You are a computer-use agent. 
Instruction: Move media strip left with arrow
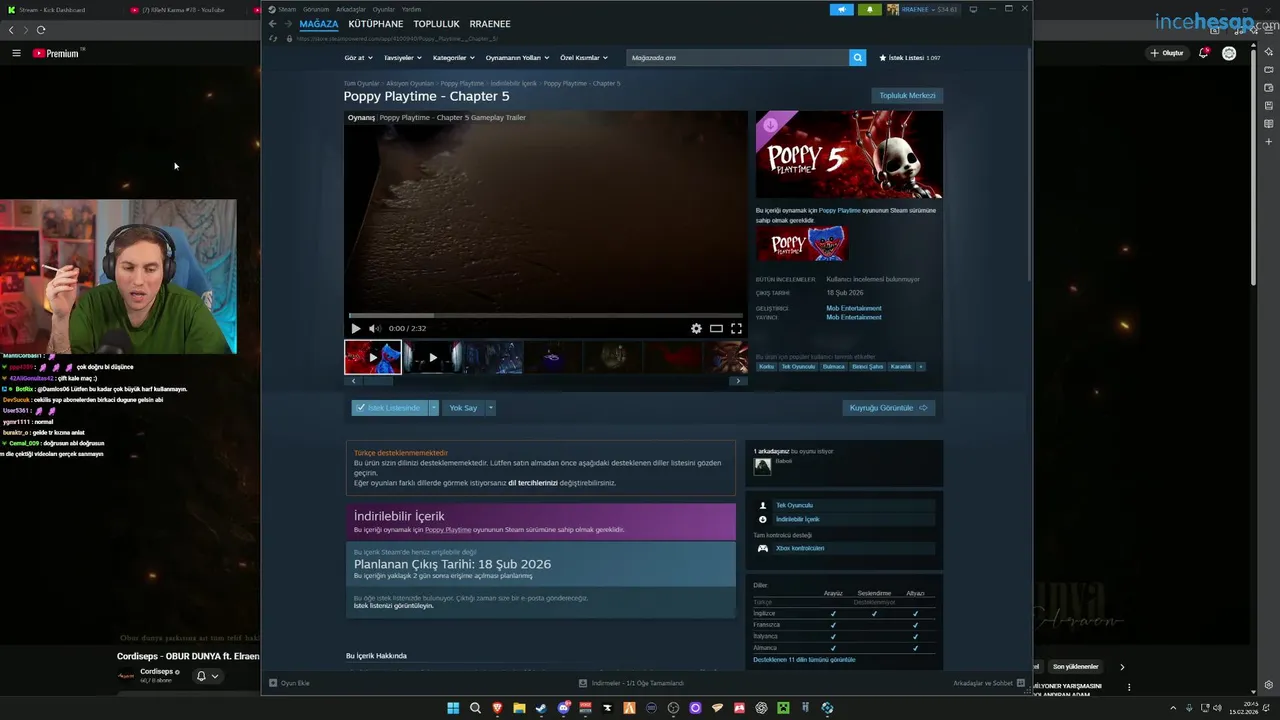[x=352, y=381]
